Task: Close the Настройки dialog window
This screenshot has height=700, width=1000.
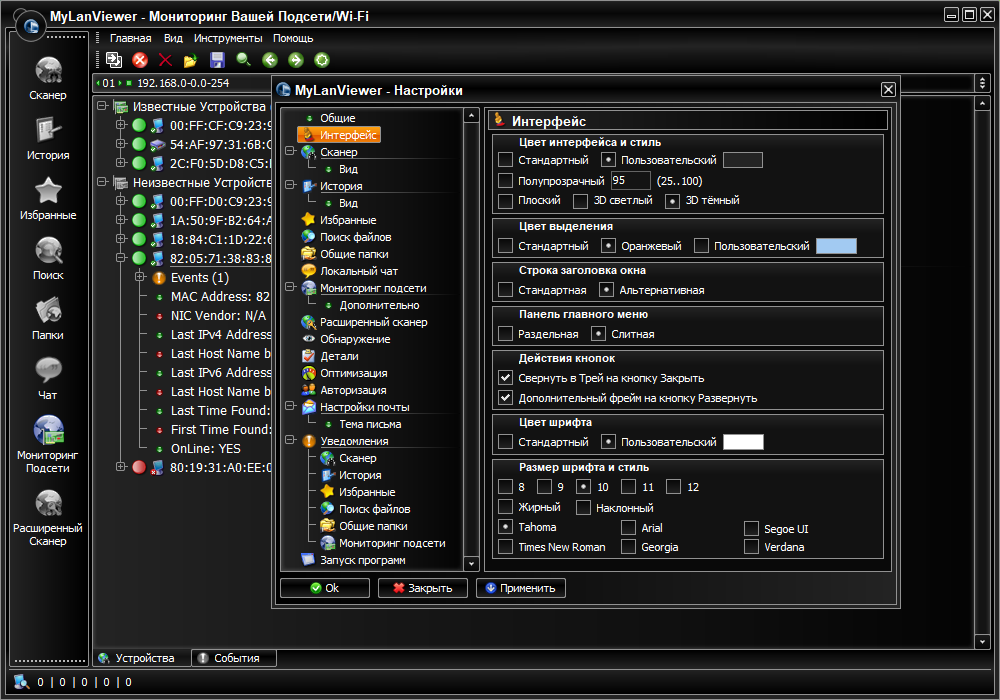Action: point(888,89)
